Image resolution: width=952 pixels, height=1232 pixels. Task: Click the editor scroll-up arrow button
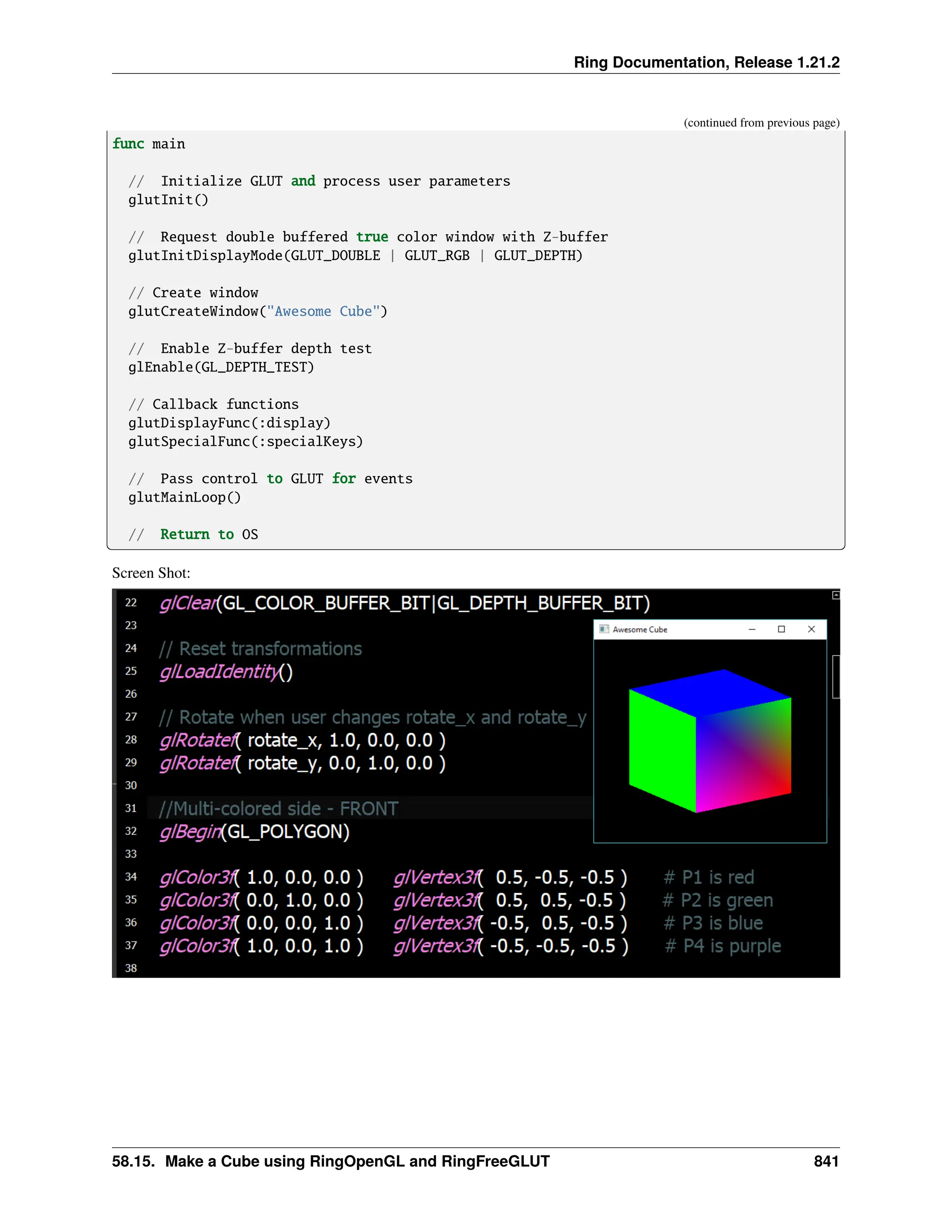point(836,595)
